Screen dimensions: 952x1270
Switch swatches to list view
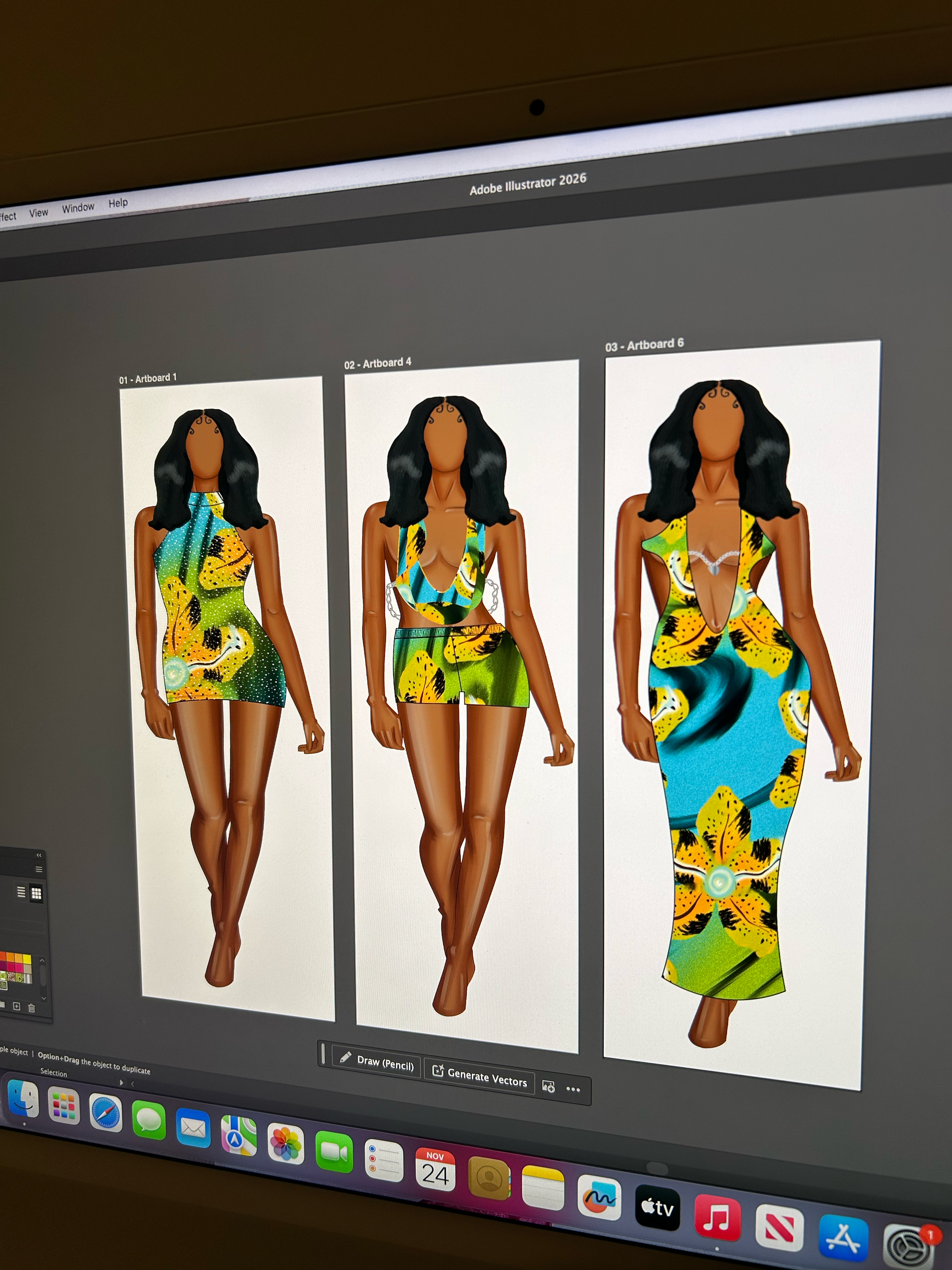tap(21, 892)
